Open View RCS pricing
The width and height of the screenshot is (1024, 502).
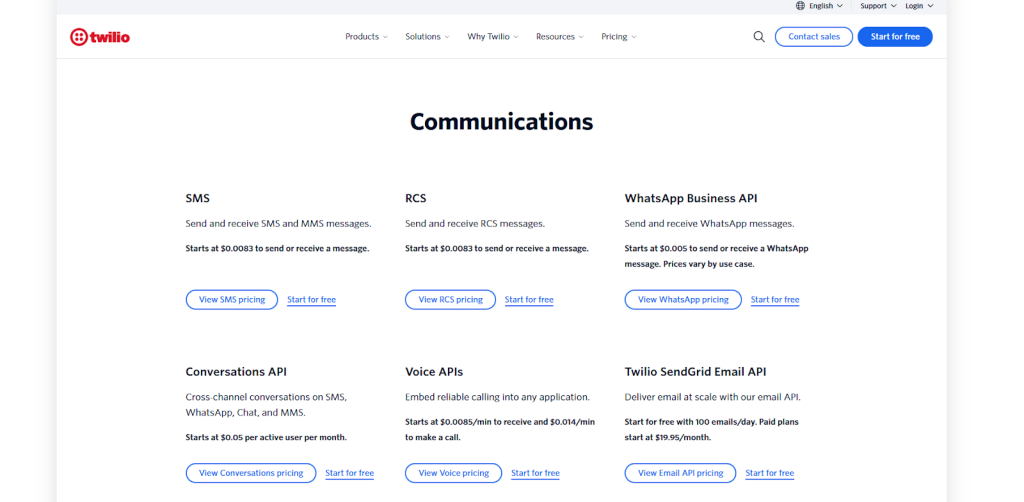450,300
